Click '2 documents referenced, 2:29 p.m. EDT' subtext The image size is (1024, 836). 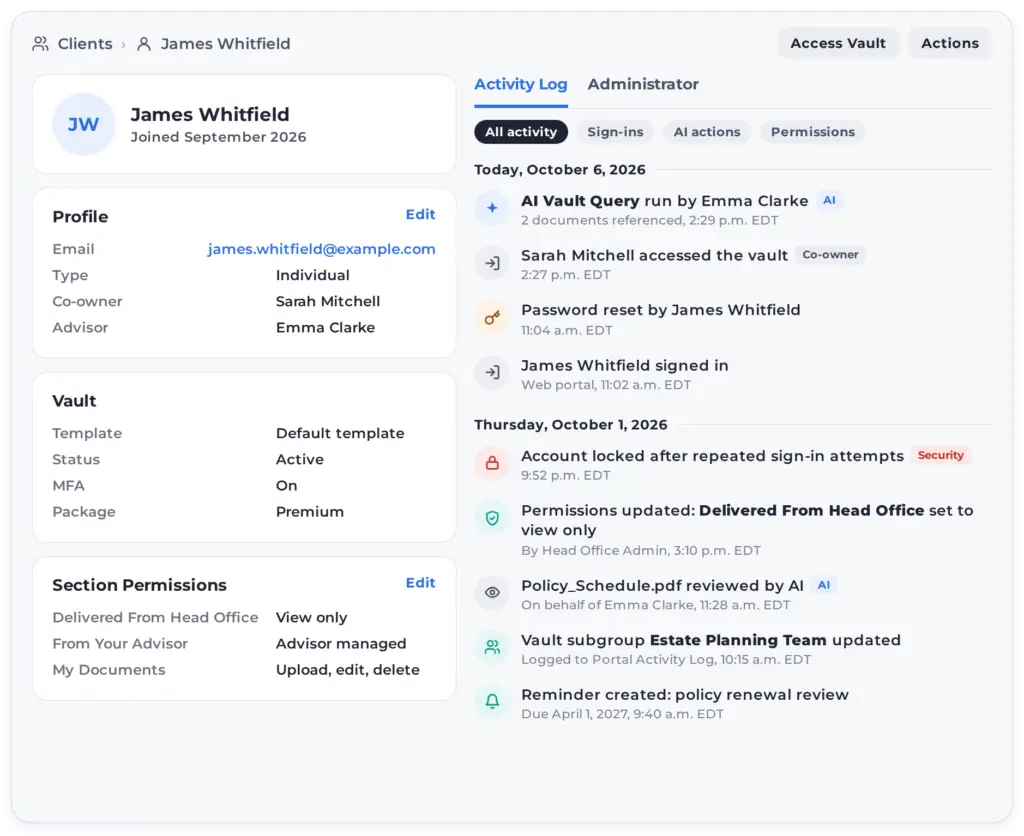[x=649, y=221]
